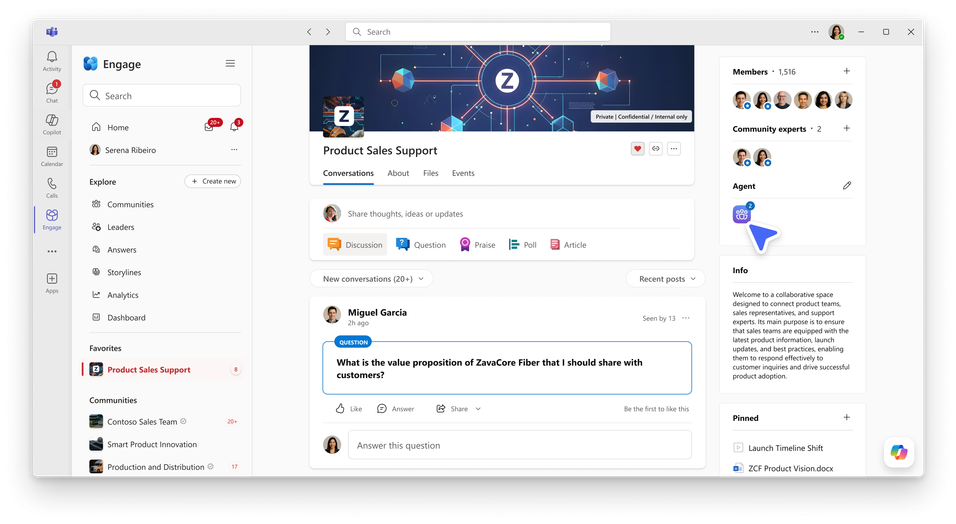This screenshot has width=956, height=524.
Task: Switch to the About tab
Action: coord(398,173)
